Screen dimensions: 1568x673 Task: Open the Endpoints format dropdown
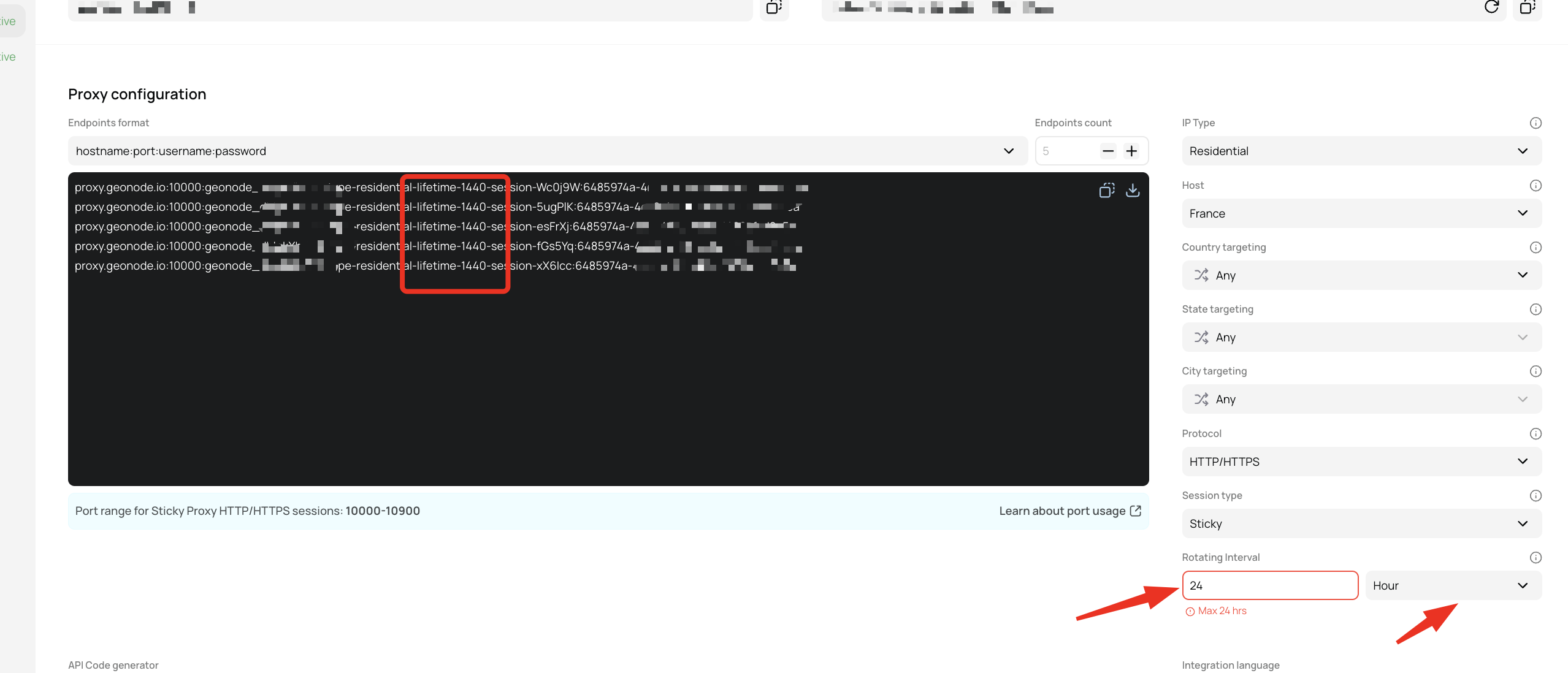[547, 151]
